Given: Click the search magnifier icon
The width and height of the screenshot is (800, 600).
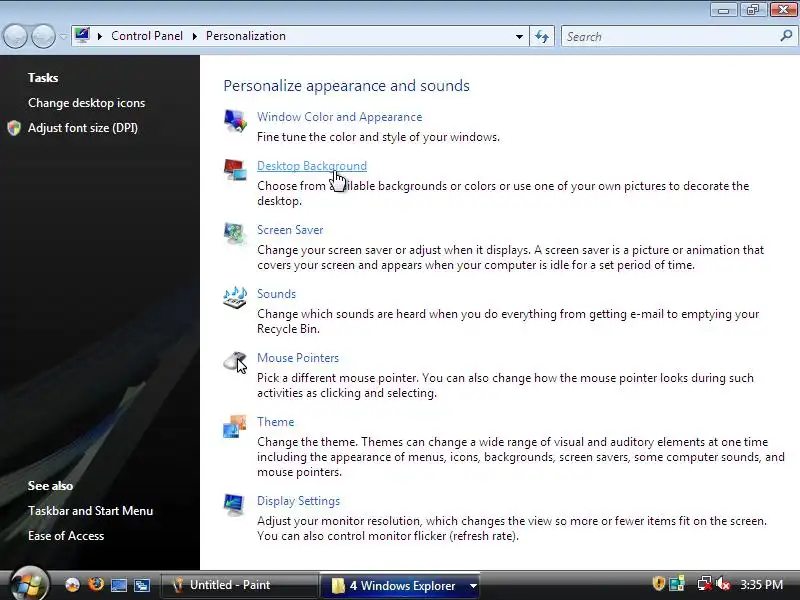Looking at the screenshot, I should point(786,36).
